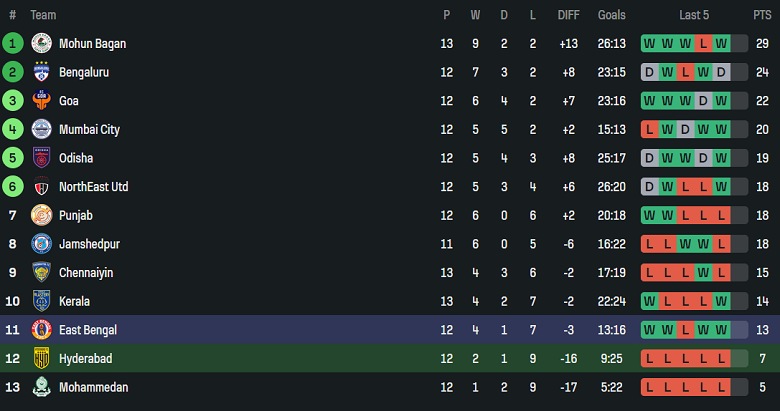Image resolution: width=780 pixels, height=411 pixels.
Task: Click the Jamshedpur club badge
Action: pos(41,244)
